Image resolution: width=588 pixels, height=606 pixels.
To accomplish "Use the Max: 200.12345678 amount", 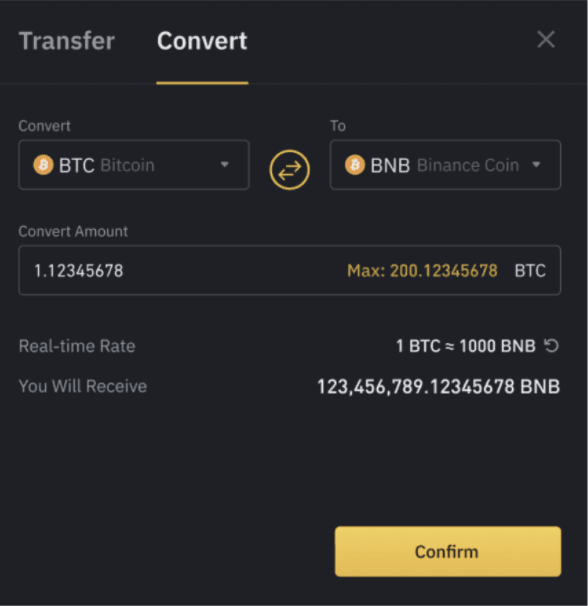I will 422,271.
